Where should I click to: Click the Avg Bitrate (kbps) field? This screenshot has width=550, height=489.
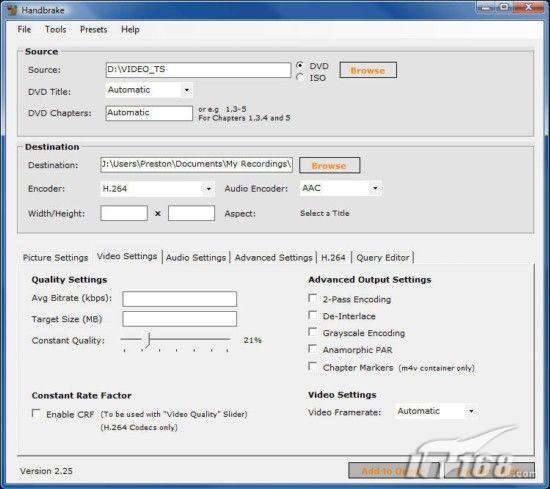(179, 299)
